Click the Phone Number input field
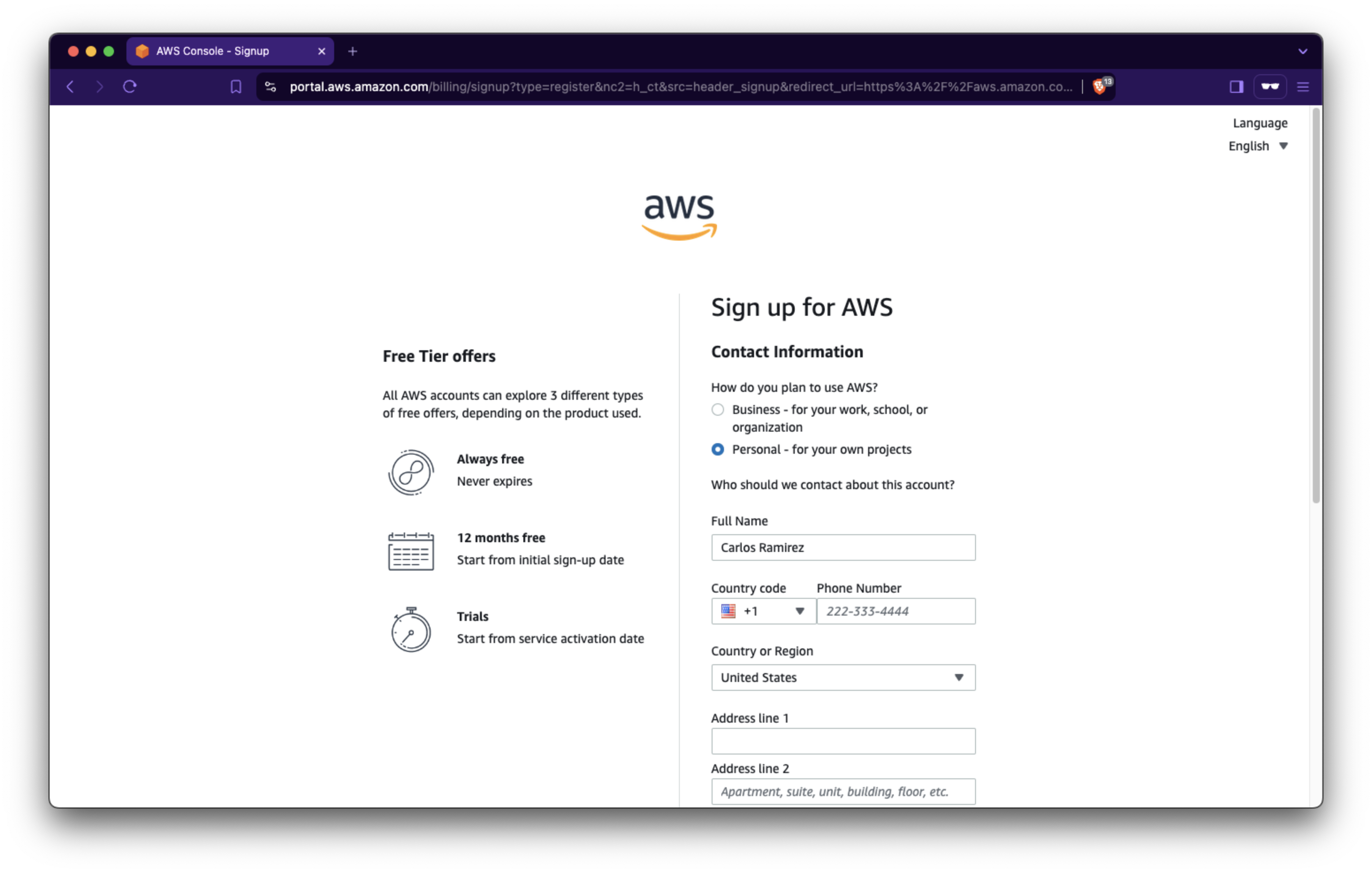Screen dimensions: 1372x873 896,611
